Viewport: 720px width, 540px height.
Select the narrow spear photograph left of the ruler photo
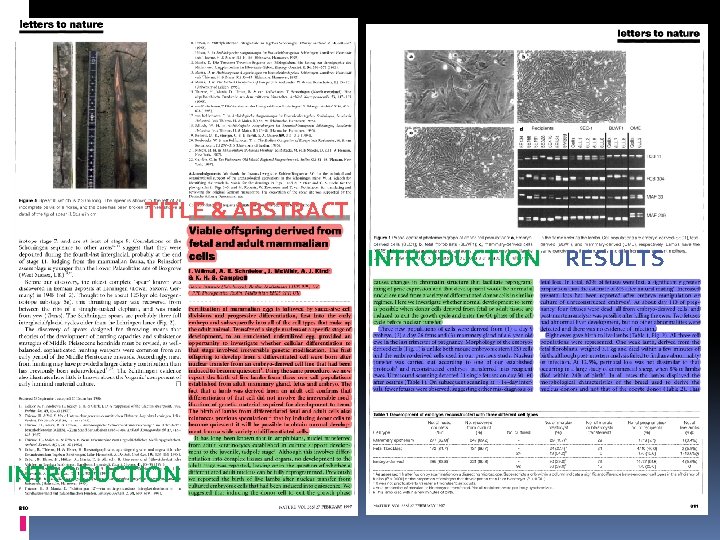63,115
